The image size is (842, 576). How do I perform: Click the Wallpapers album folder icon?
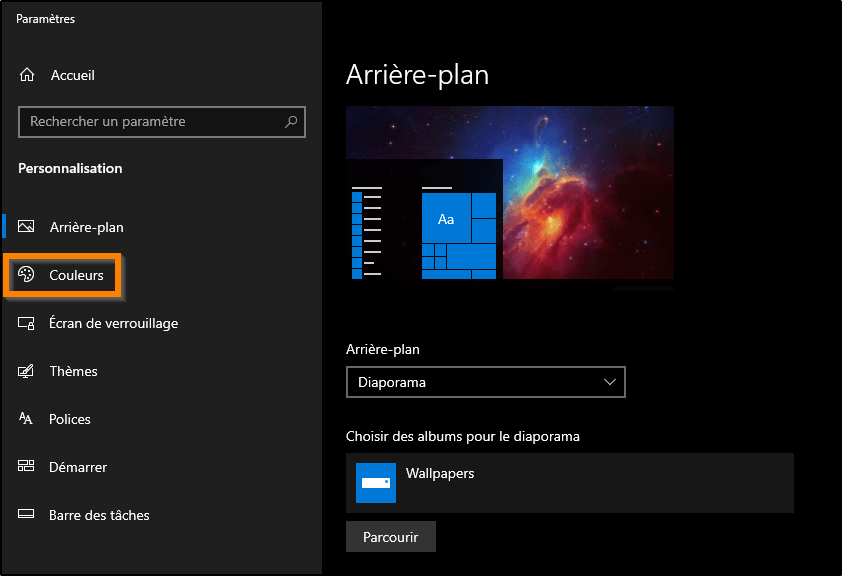point(375,483)
